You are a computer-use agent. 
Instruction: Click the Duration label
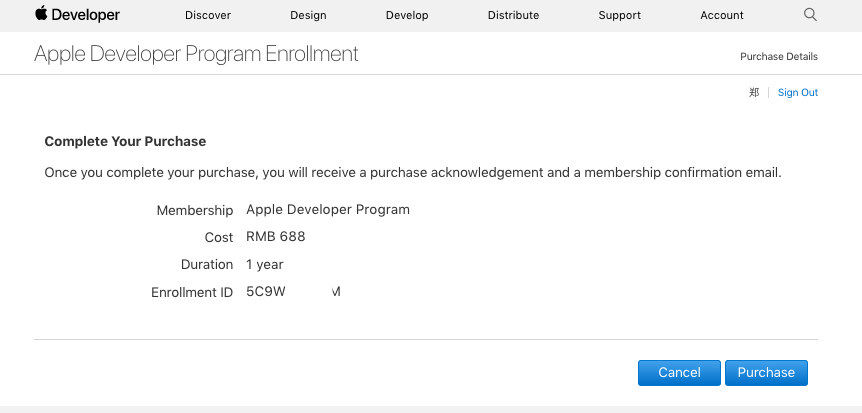click(207, 265)
